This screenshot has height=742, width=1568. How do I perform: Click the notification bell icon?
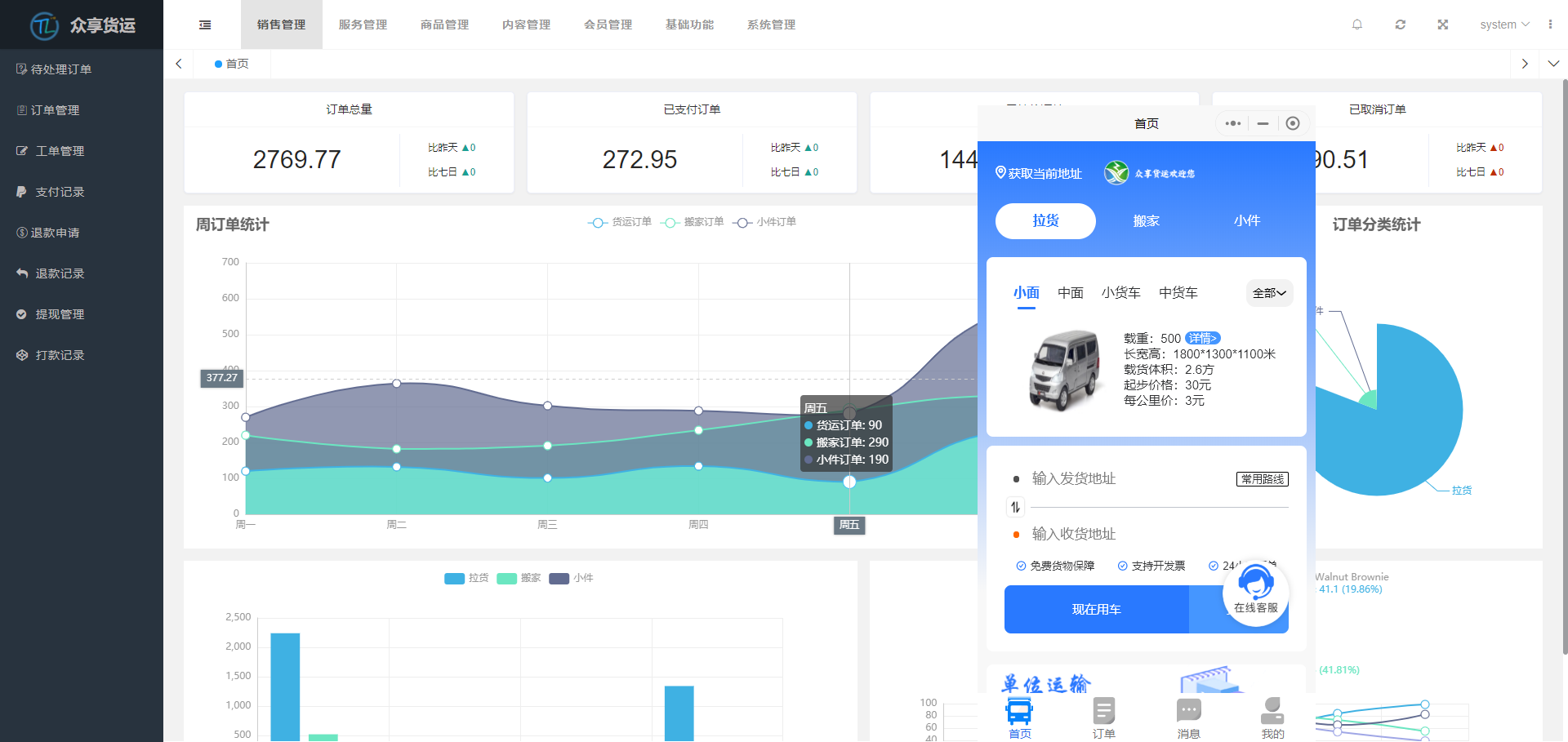[x=1357, y=24]
